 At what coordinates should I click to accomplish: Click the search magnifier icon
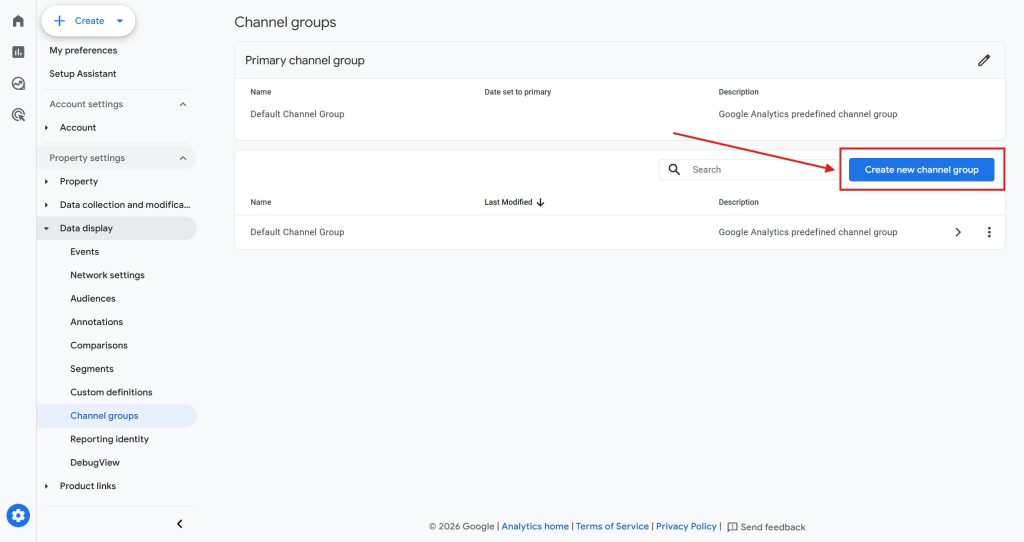coord(674,169)
